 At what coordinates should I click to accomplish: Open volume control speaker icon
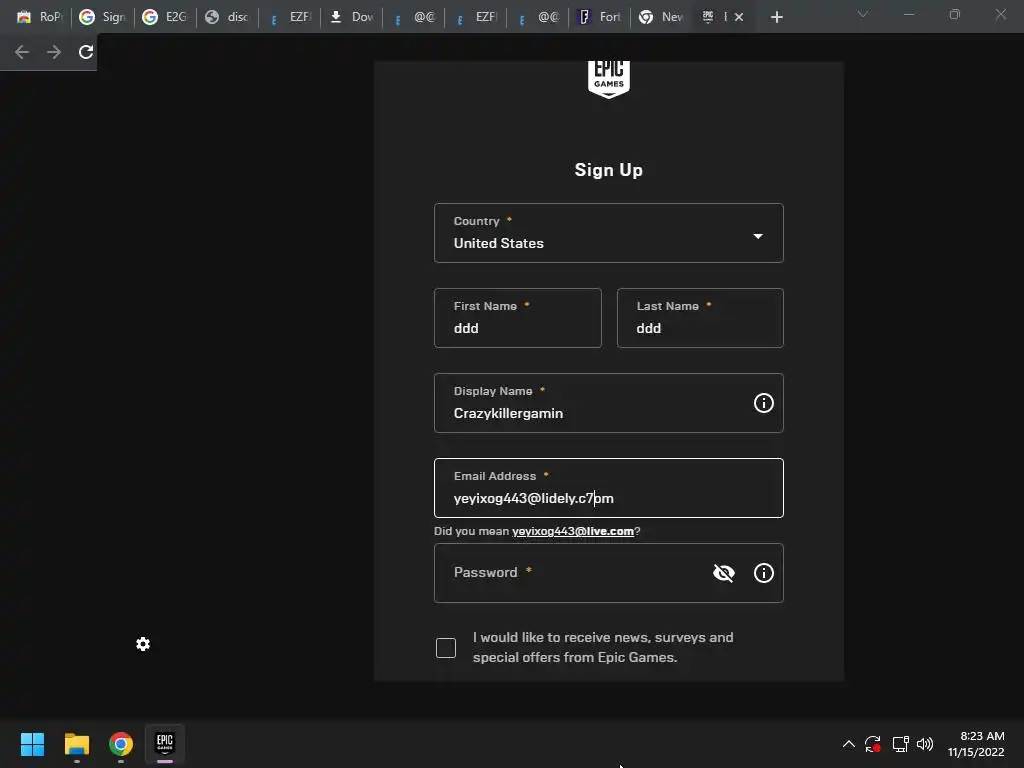click(x=925, y=744)
